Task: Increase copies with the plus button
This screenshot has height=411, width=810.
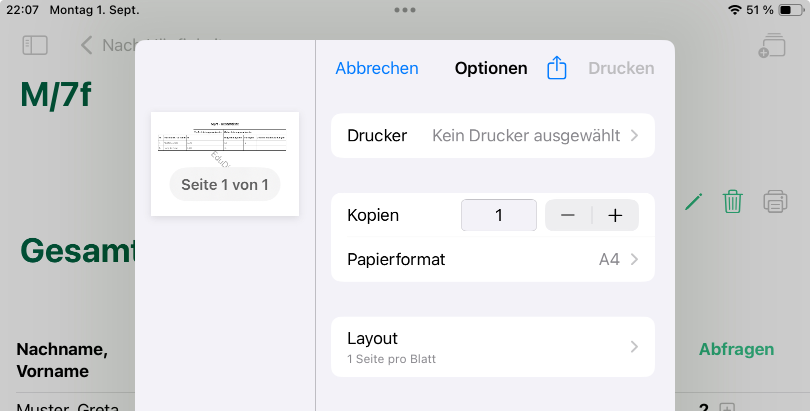Action: [615, 216]
